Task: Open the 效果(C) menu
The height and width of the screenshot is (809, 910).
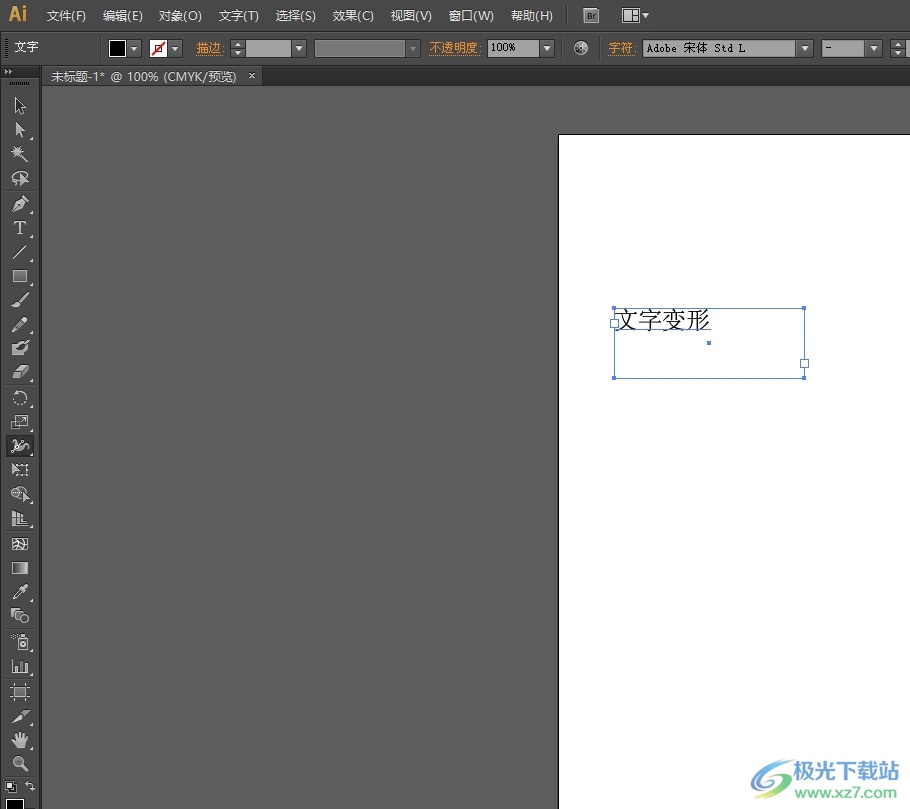Action: pos(353,16)
